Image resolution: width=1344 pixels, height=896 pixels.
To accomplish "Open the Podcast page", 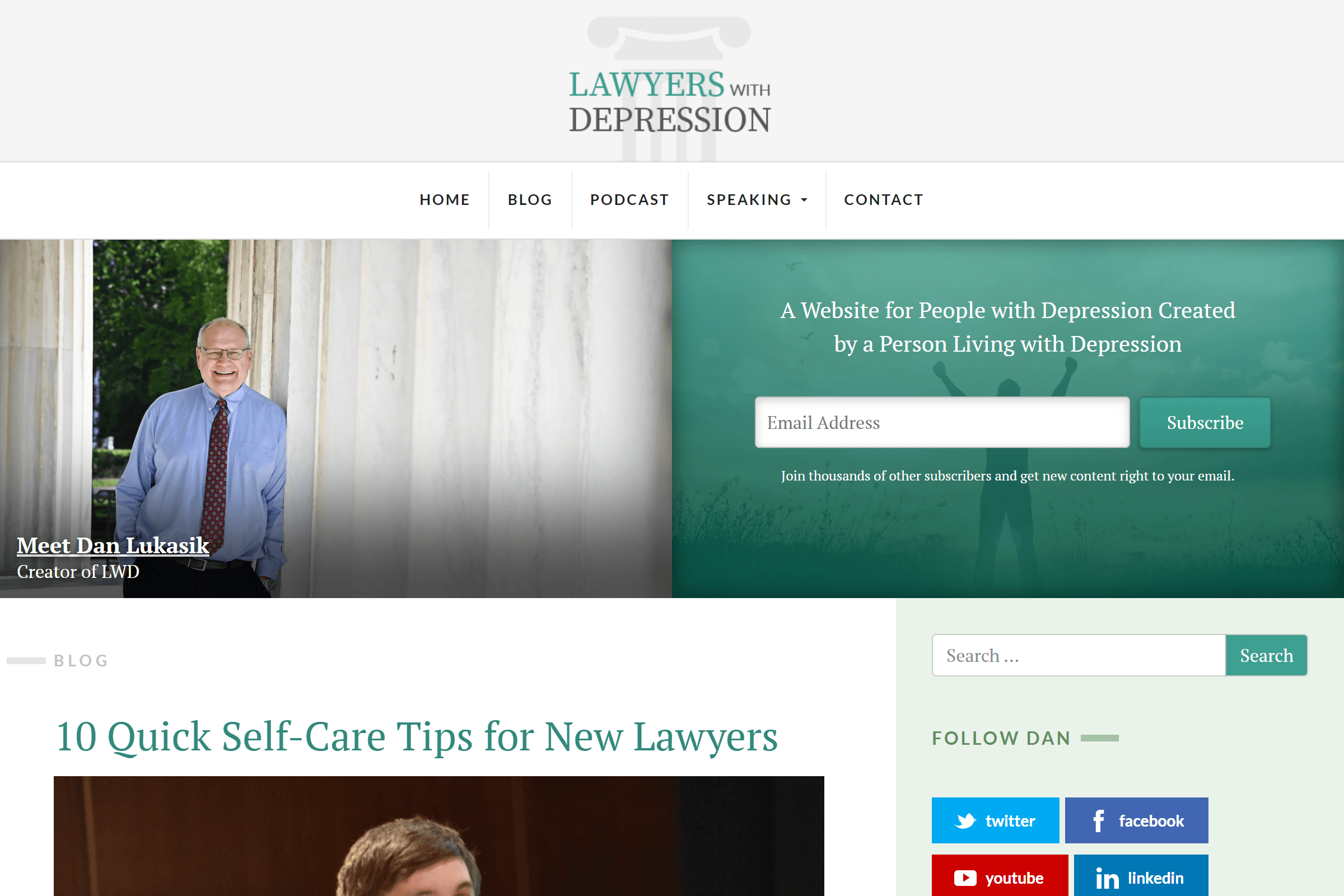I will tap(629, 199).
